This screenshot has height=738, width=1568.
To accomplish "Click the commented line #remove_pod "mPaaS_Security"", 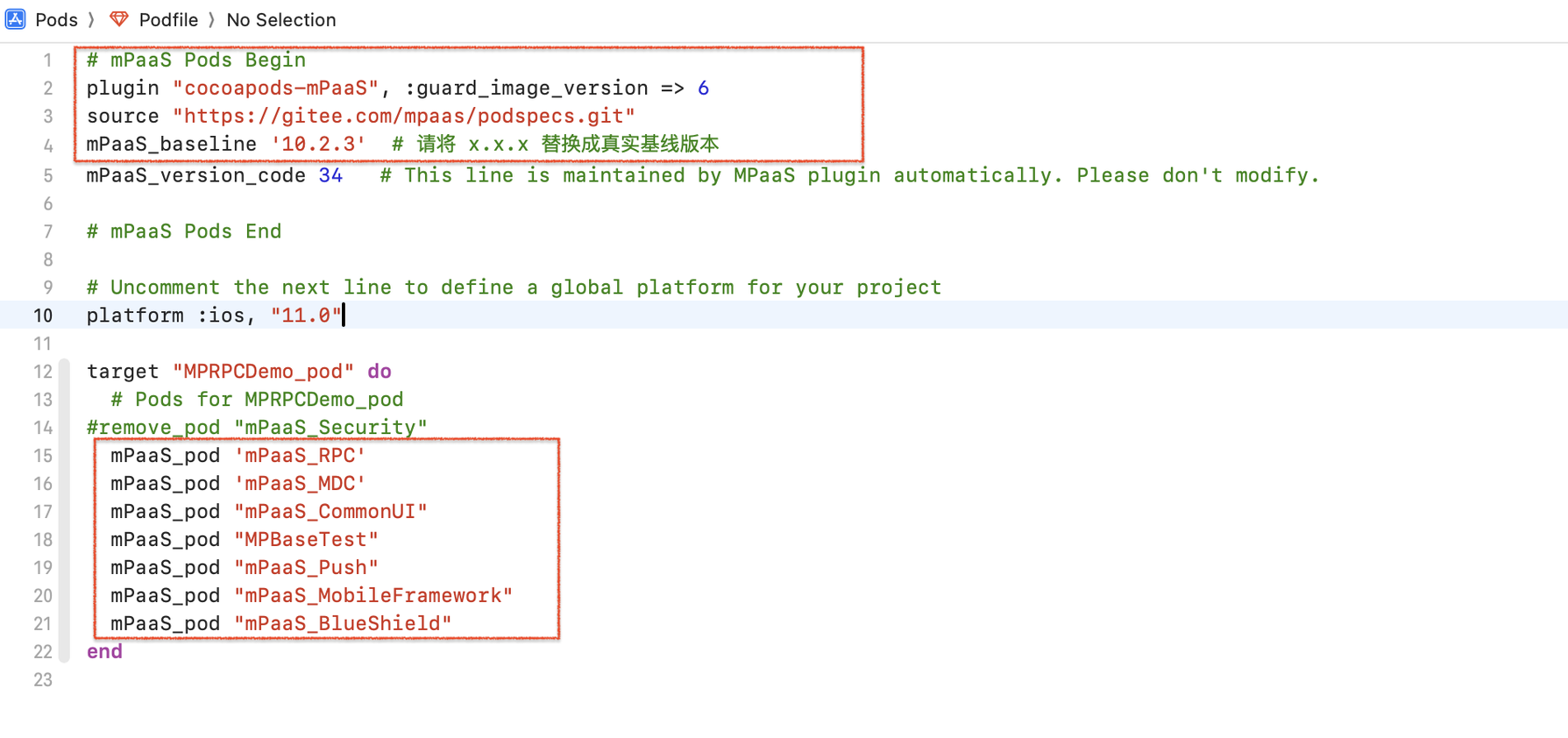I will pyautogui.click(x=257, y=428).
